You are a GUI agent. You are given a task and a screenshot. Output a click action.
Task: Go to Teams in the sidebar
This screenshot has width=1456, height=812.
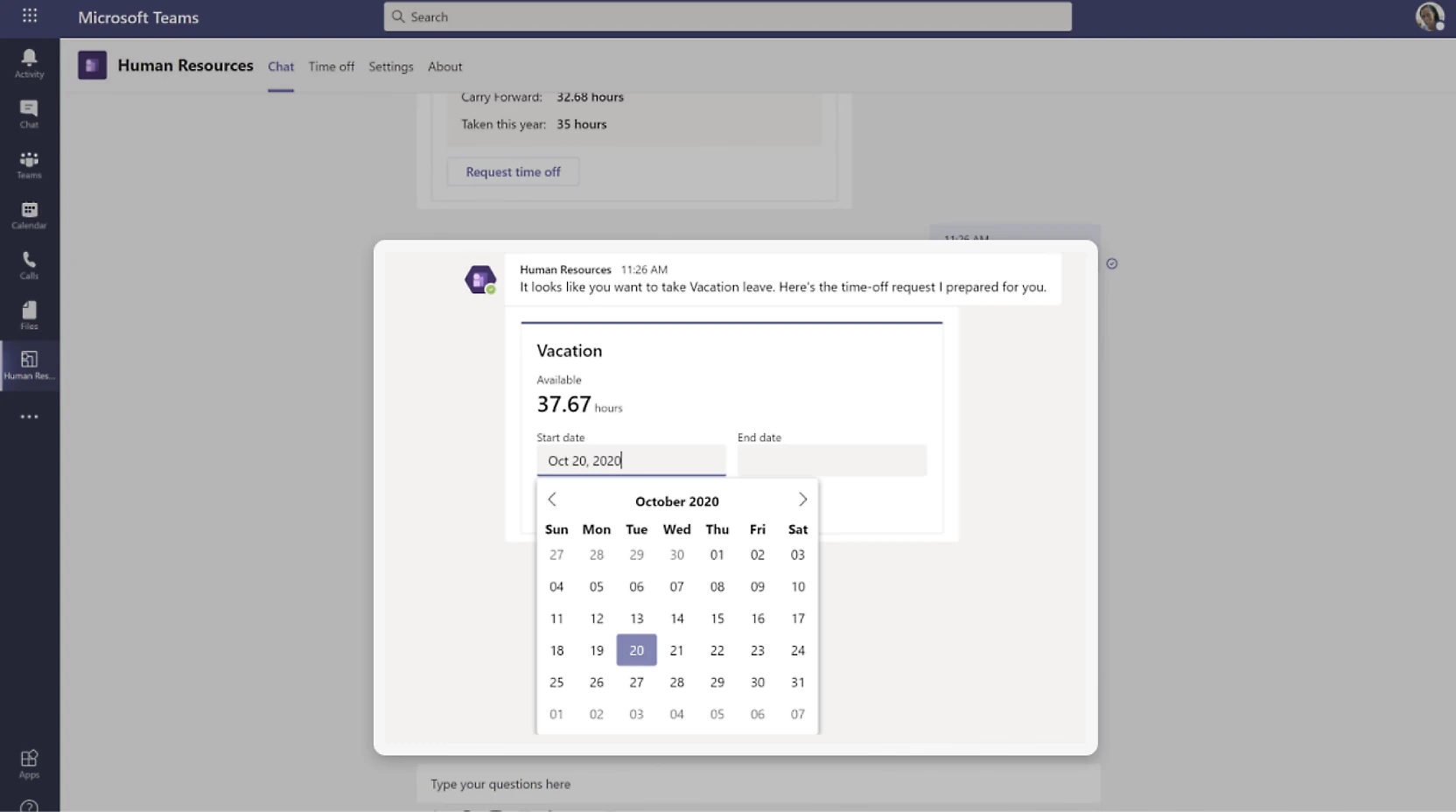click(x=29, y=164)
